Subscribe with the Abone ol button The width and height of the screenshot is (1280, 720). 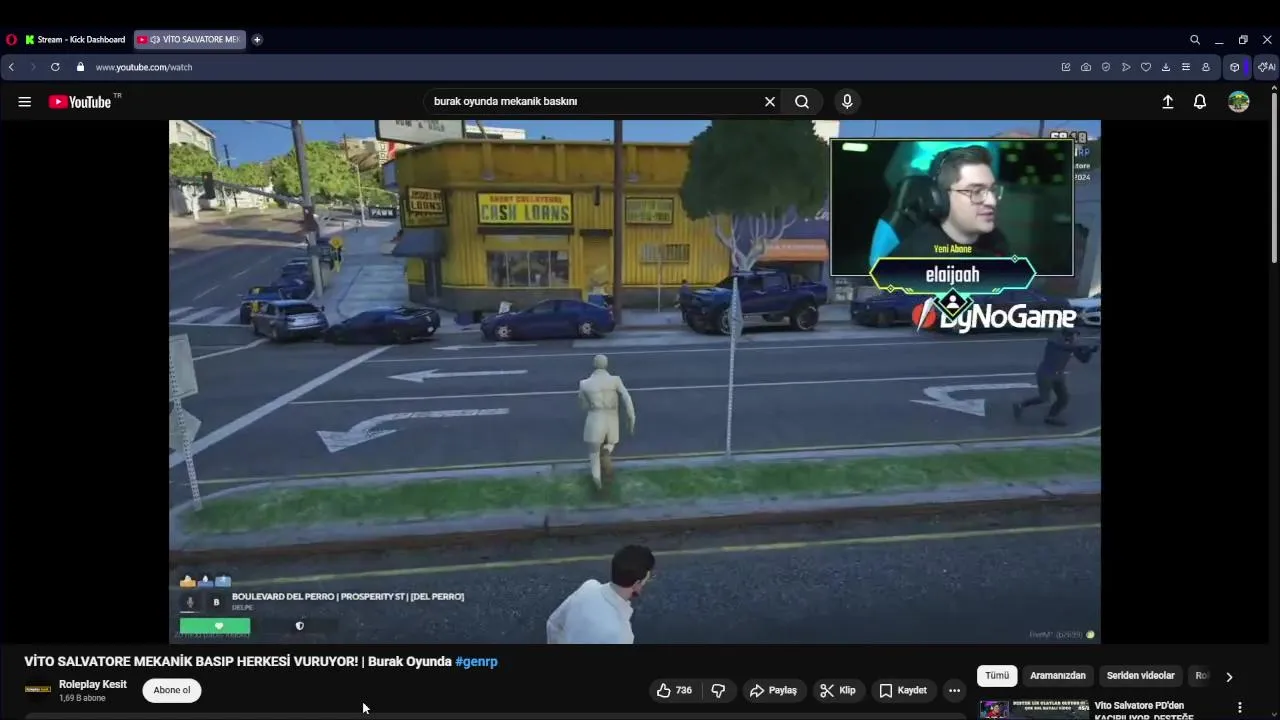pos(172,690)
